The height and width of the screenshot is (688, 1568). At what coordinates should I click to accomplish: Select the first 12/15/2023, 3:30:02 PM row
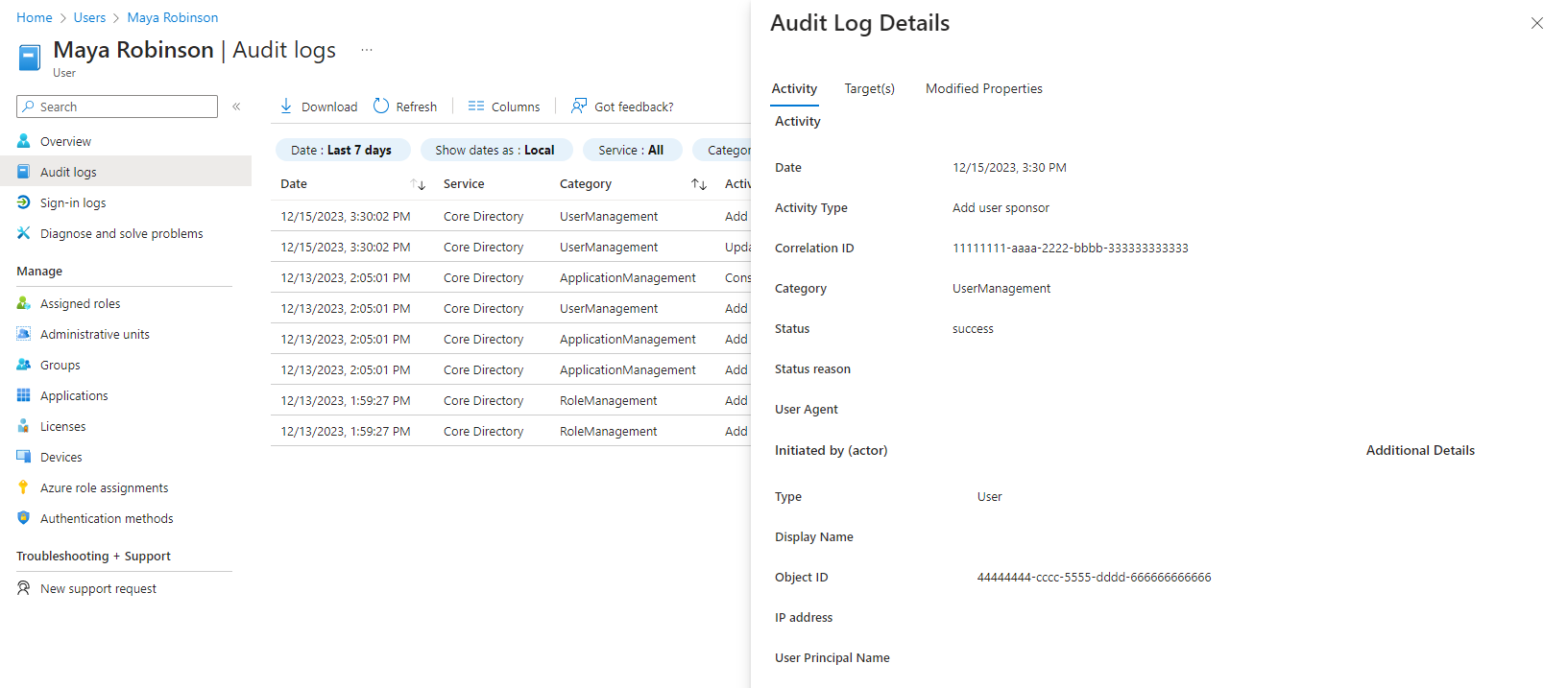click(x=511, y=216)
